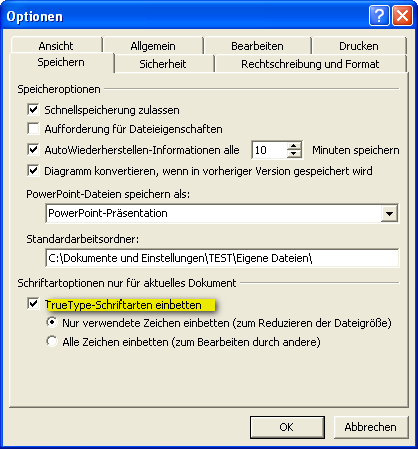This screenshot has height=449, width=418.
Task: Open the Bearbeiten tab
Action: (257, 46)
